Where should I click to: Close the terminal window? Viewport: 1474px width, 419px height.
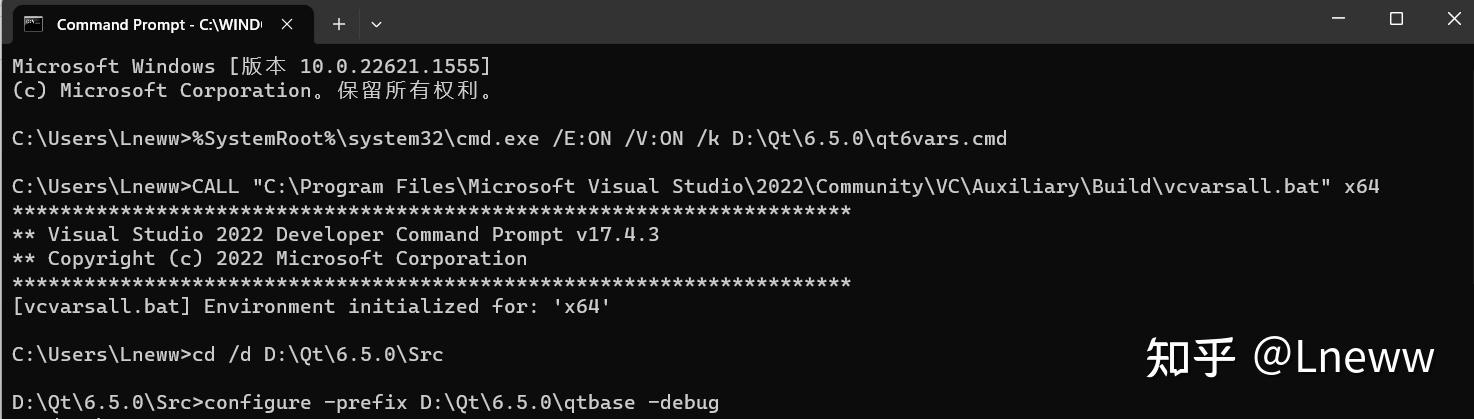[x=1452, y=20]
